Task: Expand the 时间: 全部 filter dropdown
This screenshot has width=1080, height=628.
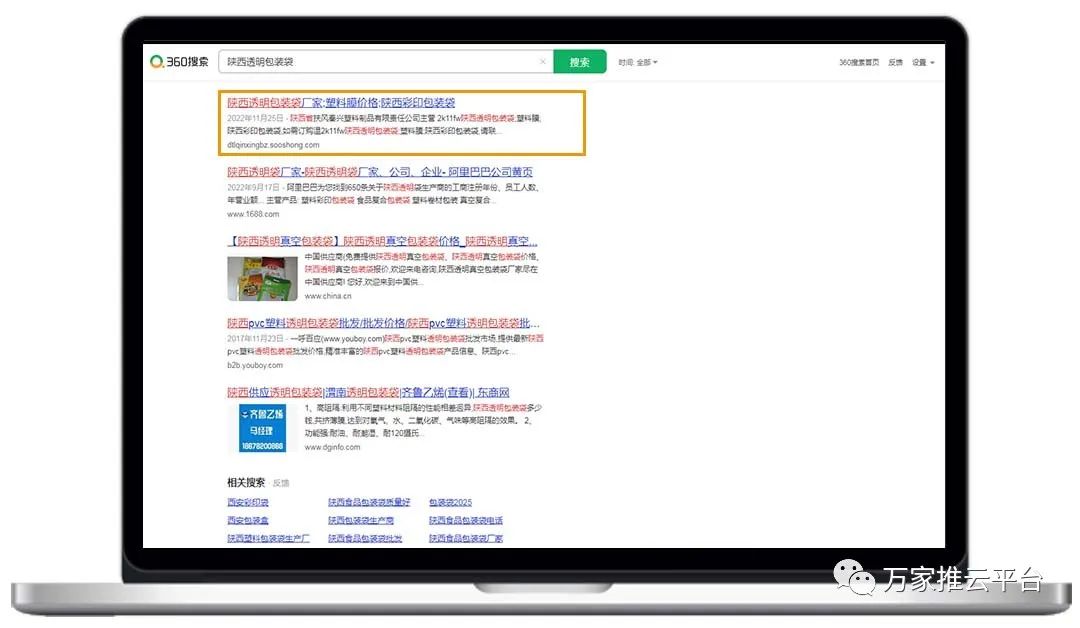Action: (638, 62)
